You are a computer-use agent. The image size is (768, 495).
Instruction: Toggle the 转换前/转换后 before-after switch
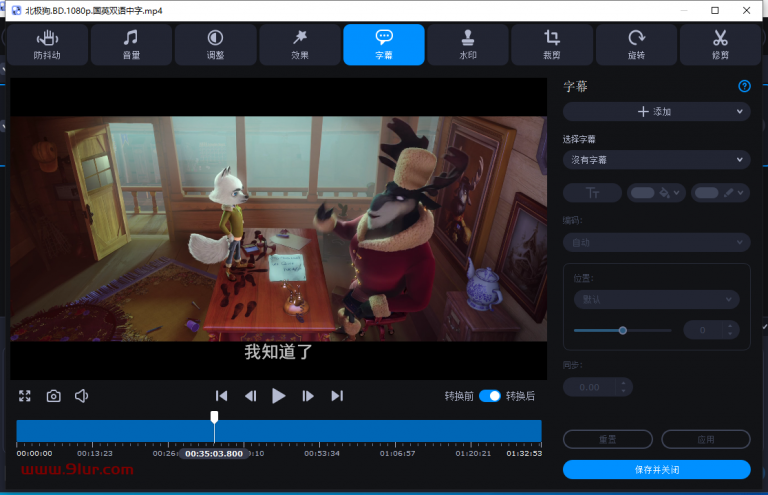pos(490,396)
